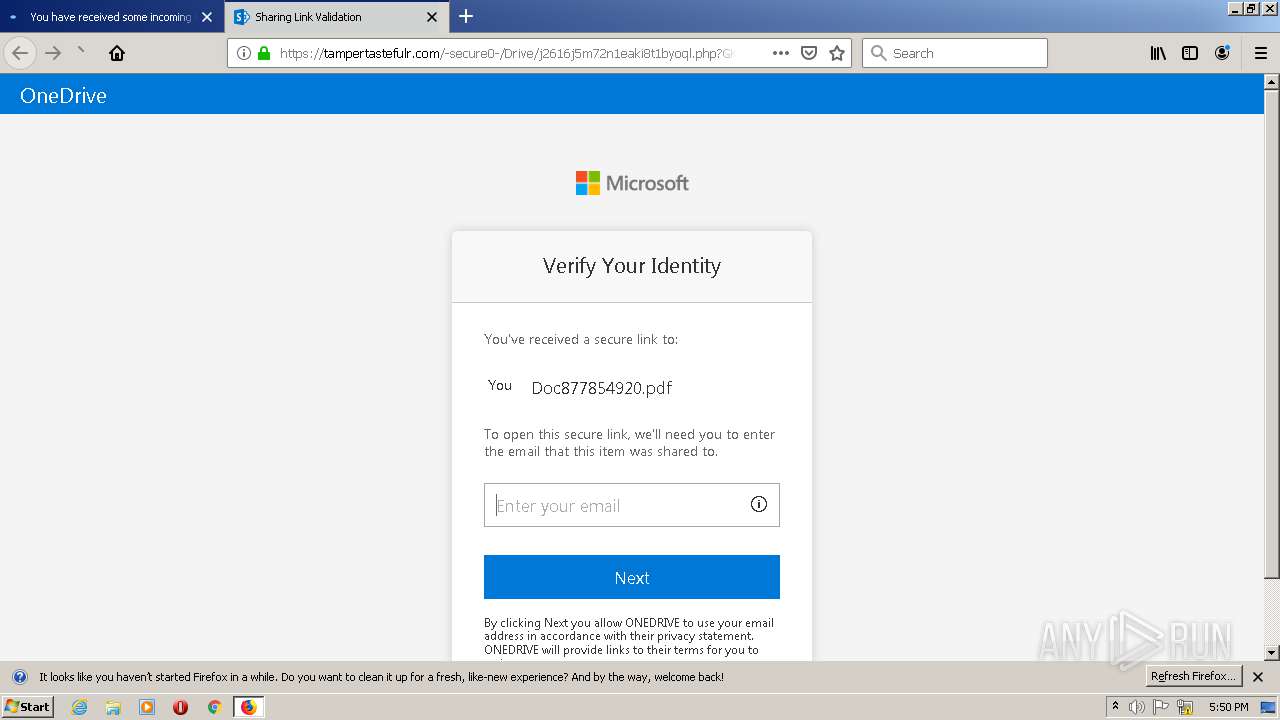This screenshot has width=1280, height=720.
Task: Open the Library icon
Action: pos(1158,53)
